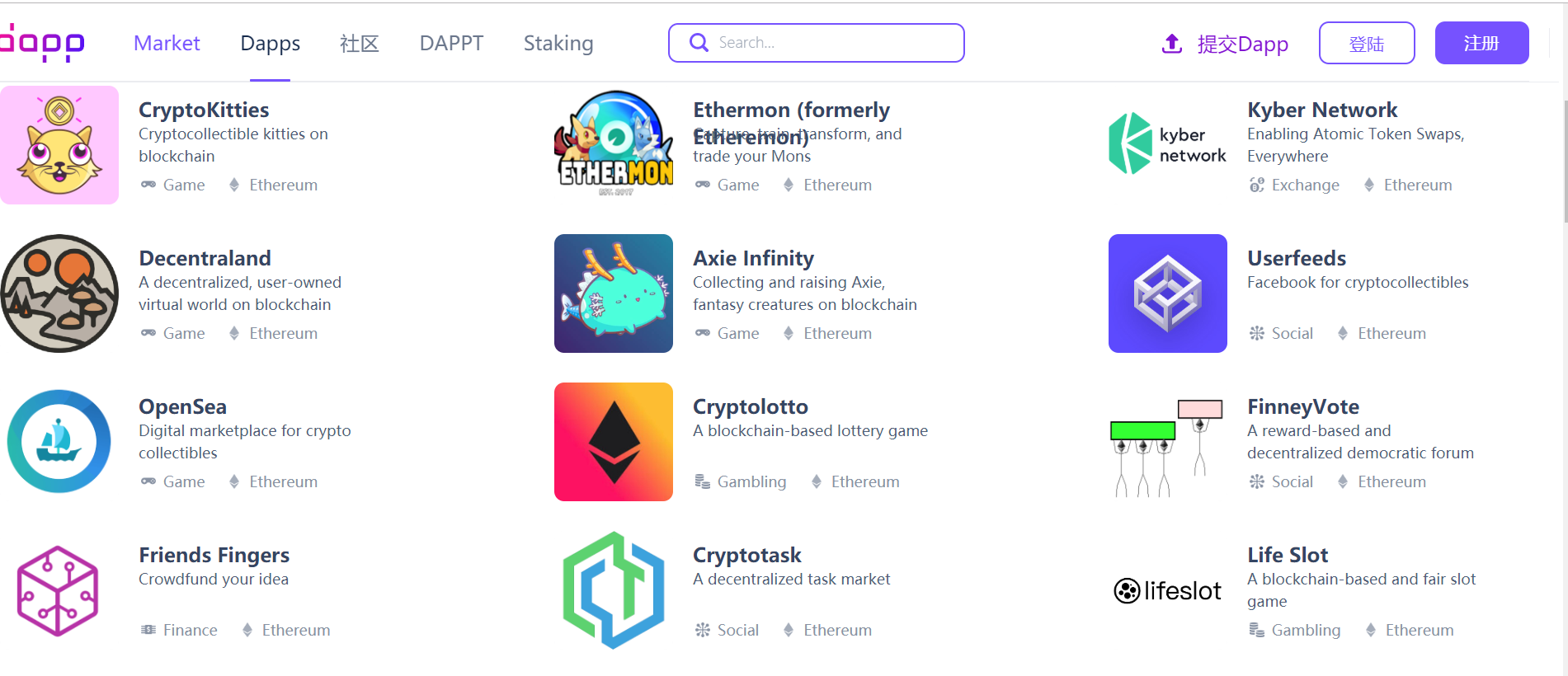
Task: Focus the Search input field
Action: [816, 43]
